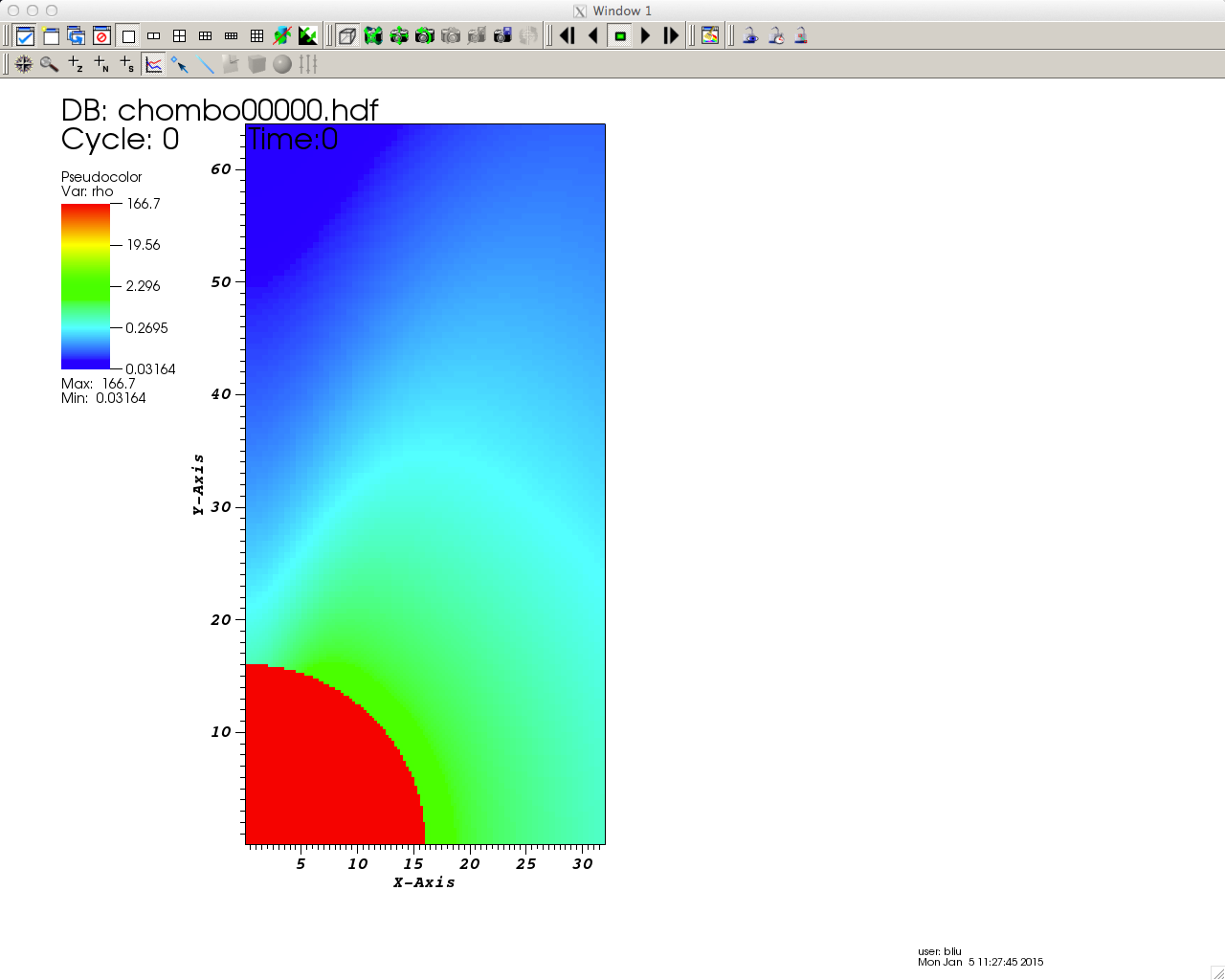
Task: Click the 'Min: 0.03164' legend text
Action: pyautogui.click(x=103, y=398)
